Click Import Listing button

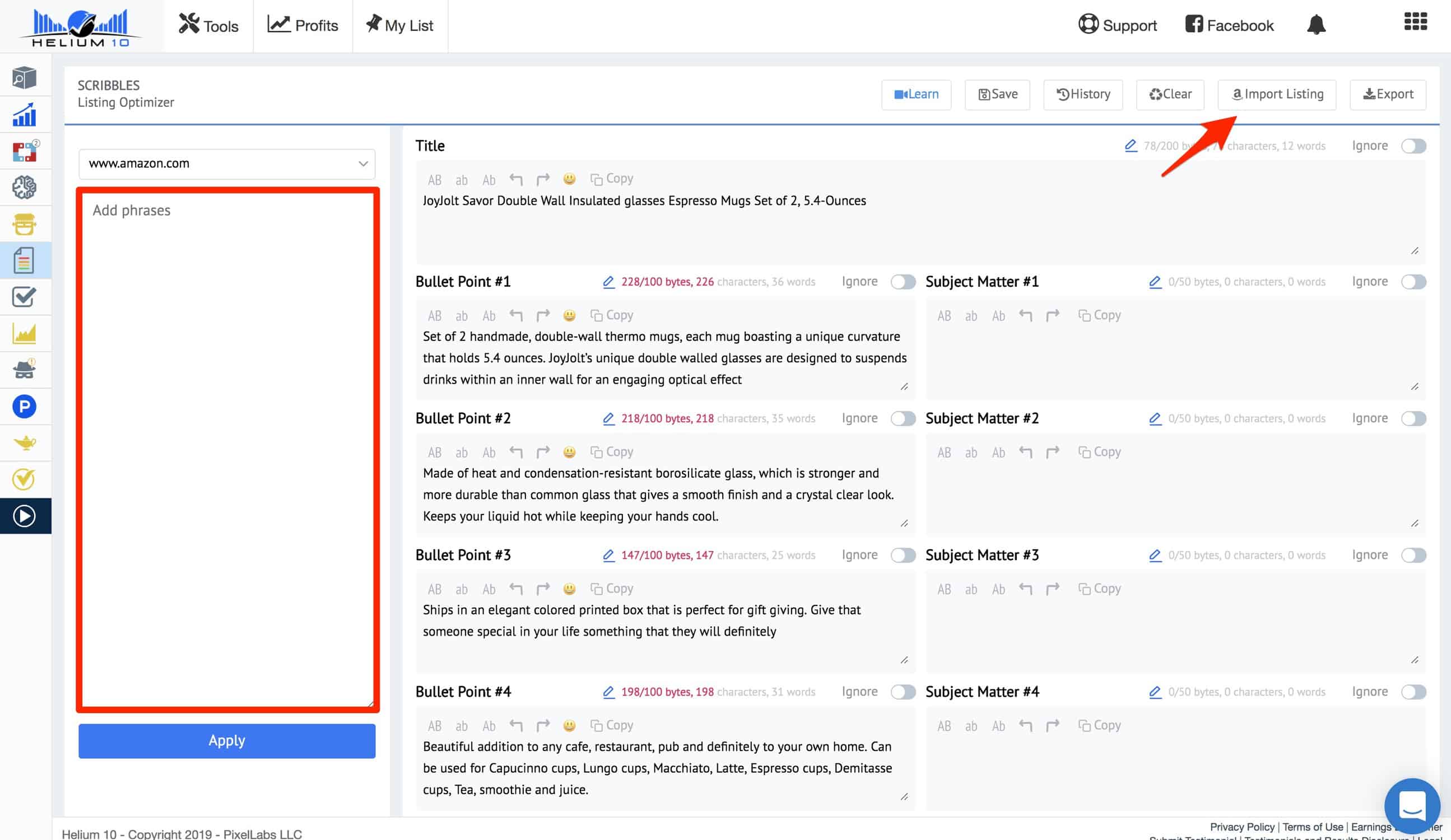1277,95
